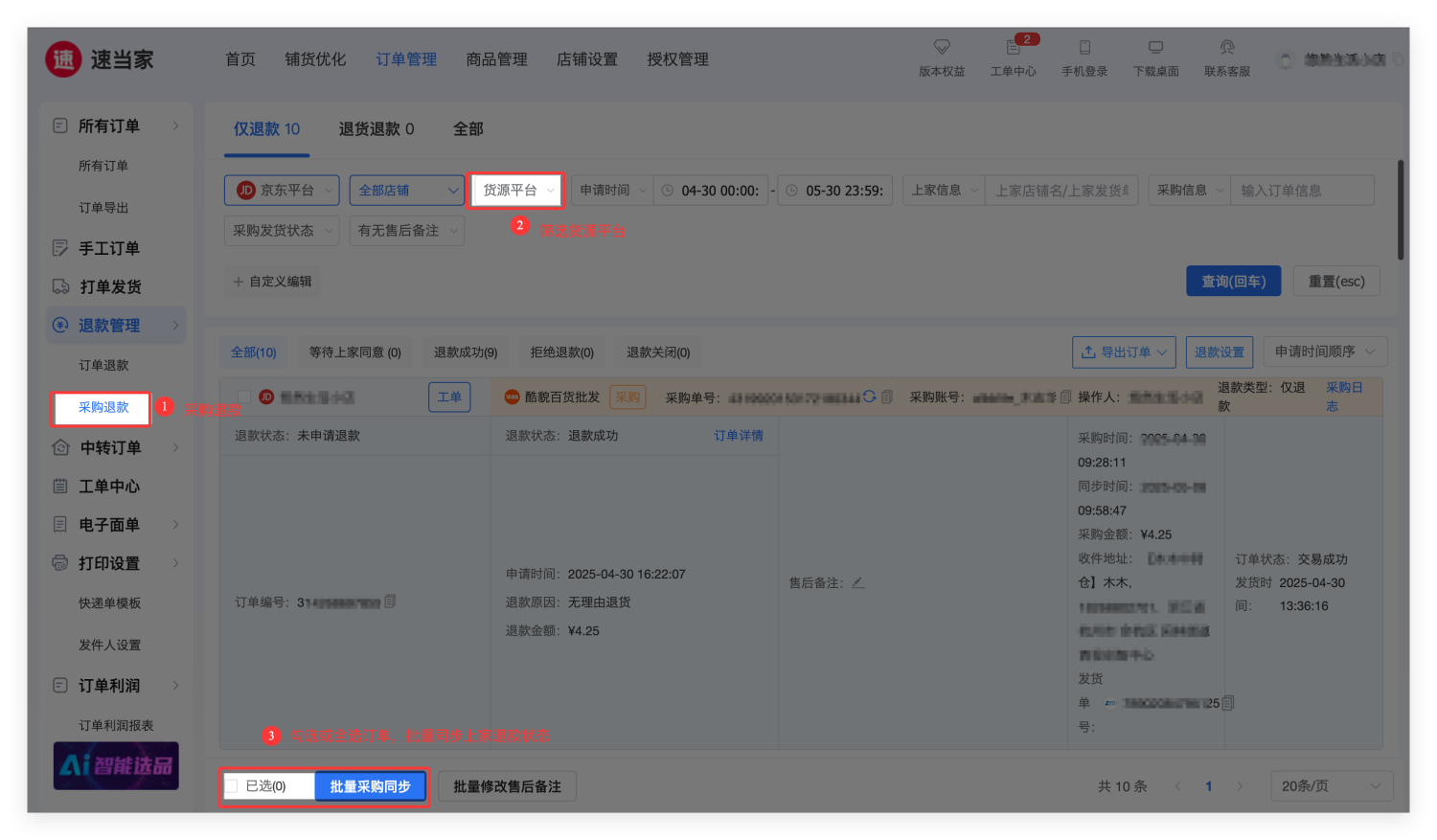The height and width of the screenshot is (840, 1437).
Task: Click the page vertical scrollbar
Action: [1401, 211]
